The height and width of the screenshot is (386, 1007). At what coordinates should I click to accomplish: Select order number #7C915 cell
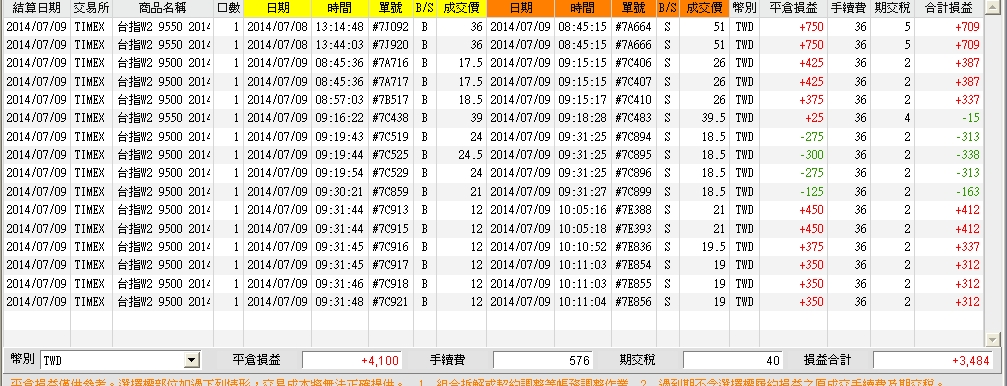(x=390, y=229)
